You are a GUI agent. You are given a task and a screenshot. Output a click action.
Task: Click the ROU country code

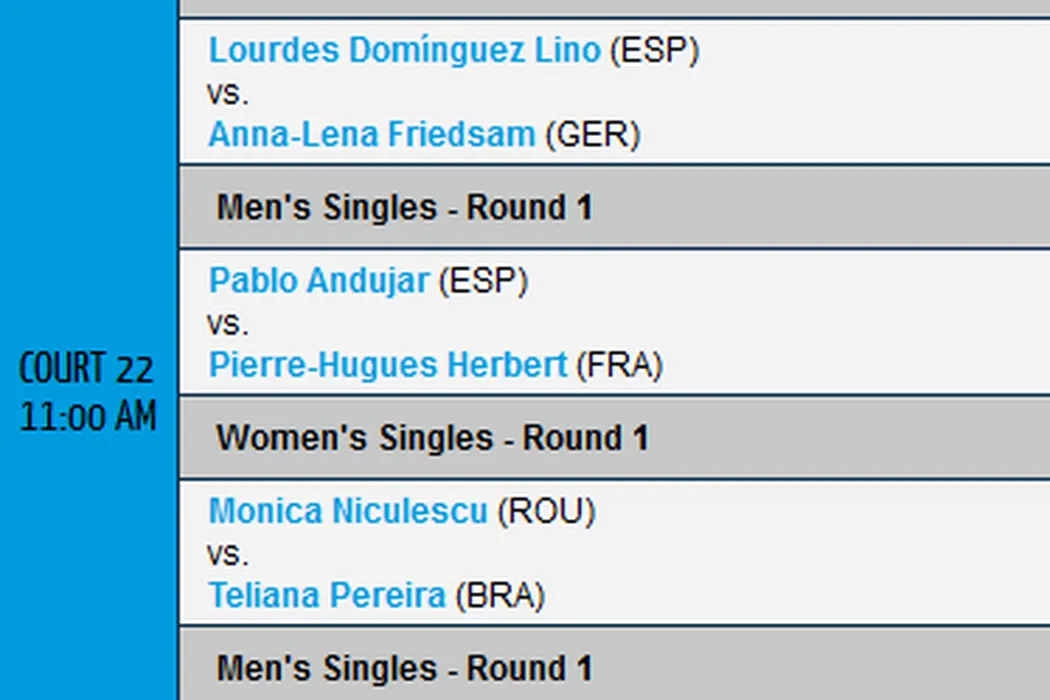pos(546,511)
